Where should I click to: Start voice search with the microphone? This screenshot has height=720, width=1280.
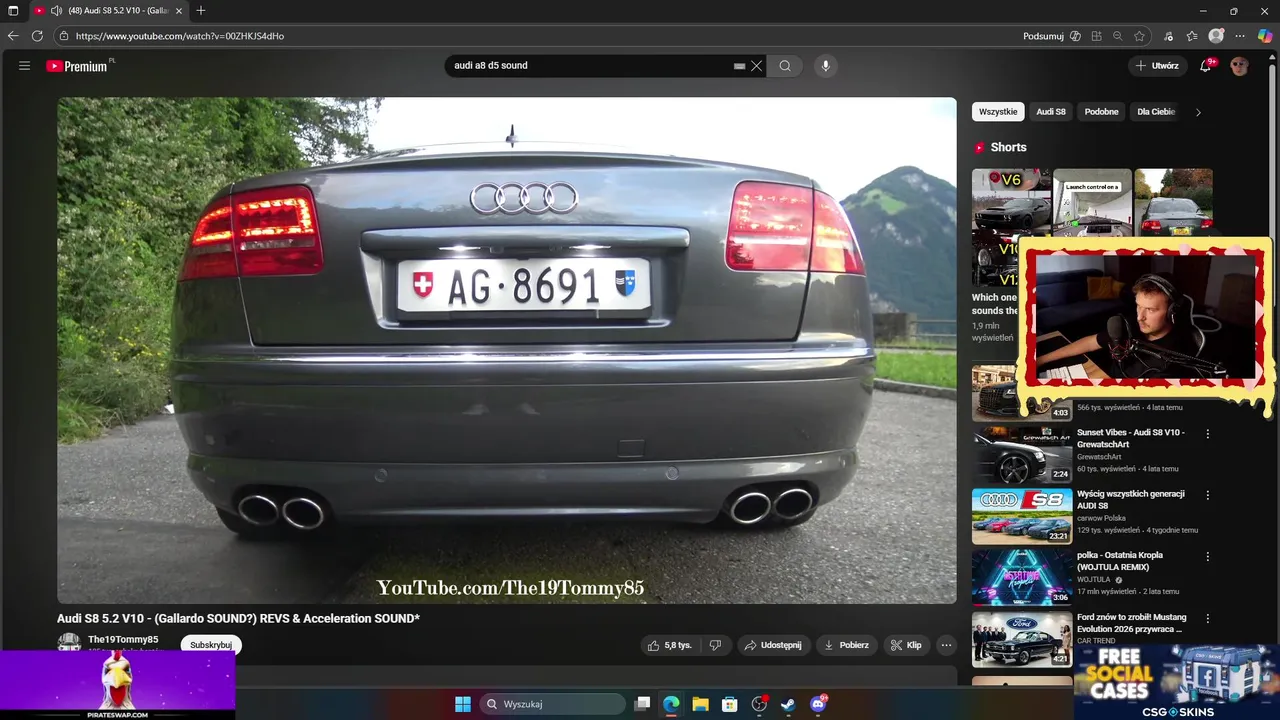click(x=825, y=66)
